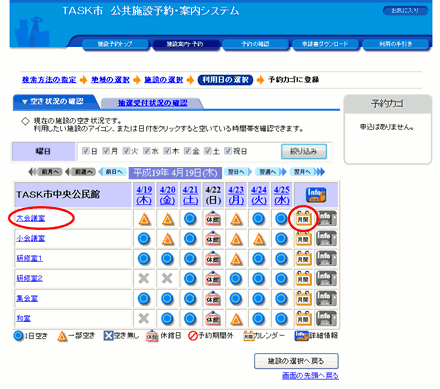
Task: Open Info details icon for 小会議室 row
Action: 326,239
